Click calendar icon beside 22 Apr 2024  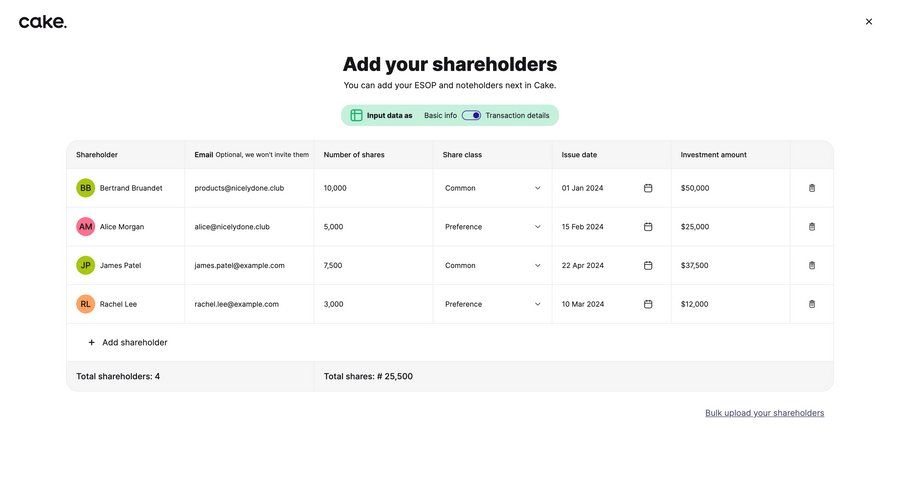tap(648, 266)
